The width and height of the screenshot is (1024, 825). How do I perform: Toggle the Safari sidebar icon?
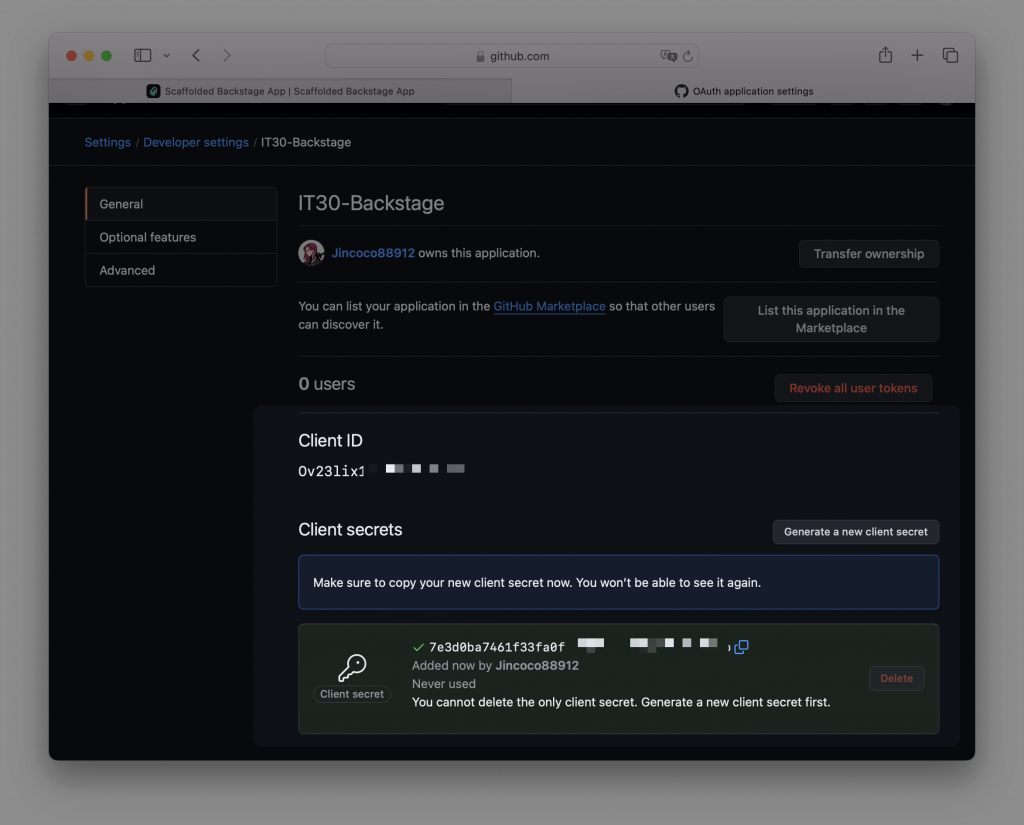pyautogui.click(x=142, y=56)
